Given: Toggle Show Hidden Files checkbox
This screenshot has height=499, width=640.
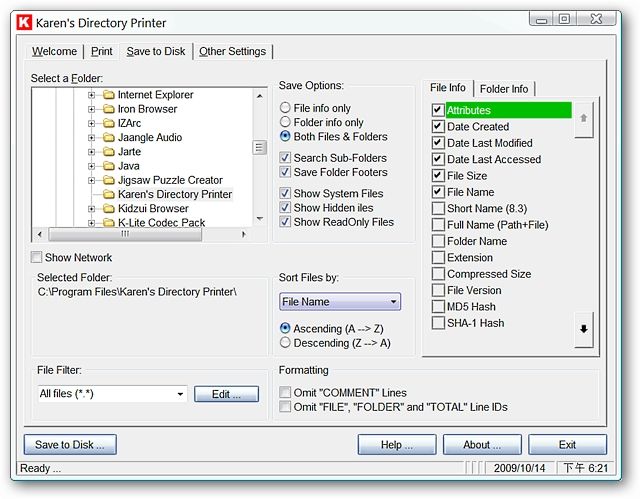Looking at the screenshot, I should point(285,207).
